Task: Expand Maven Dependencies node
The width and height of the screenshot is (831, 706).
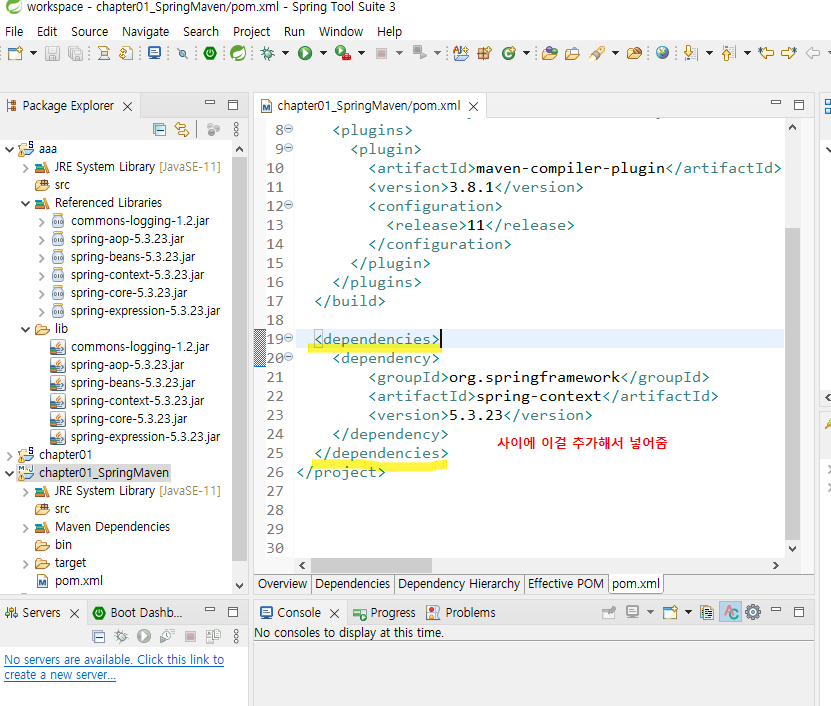Action: click(25, 528)
